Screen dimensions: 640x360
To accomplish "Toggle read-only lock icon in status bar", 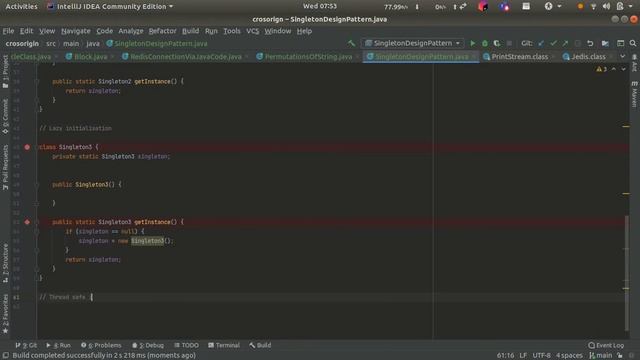I will [x=620, y=356].
